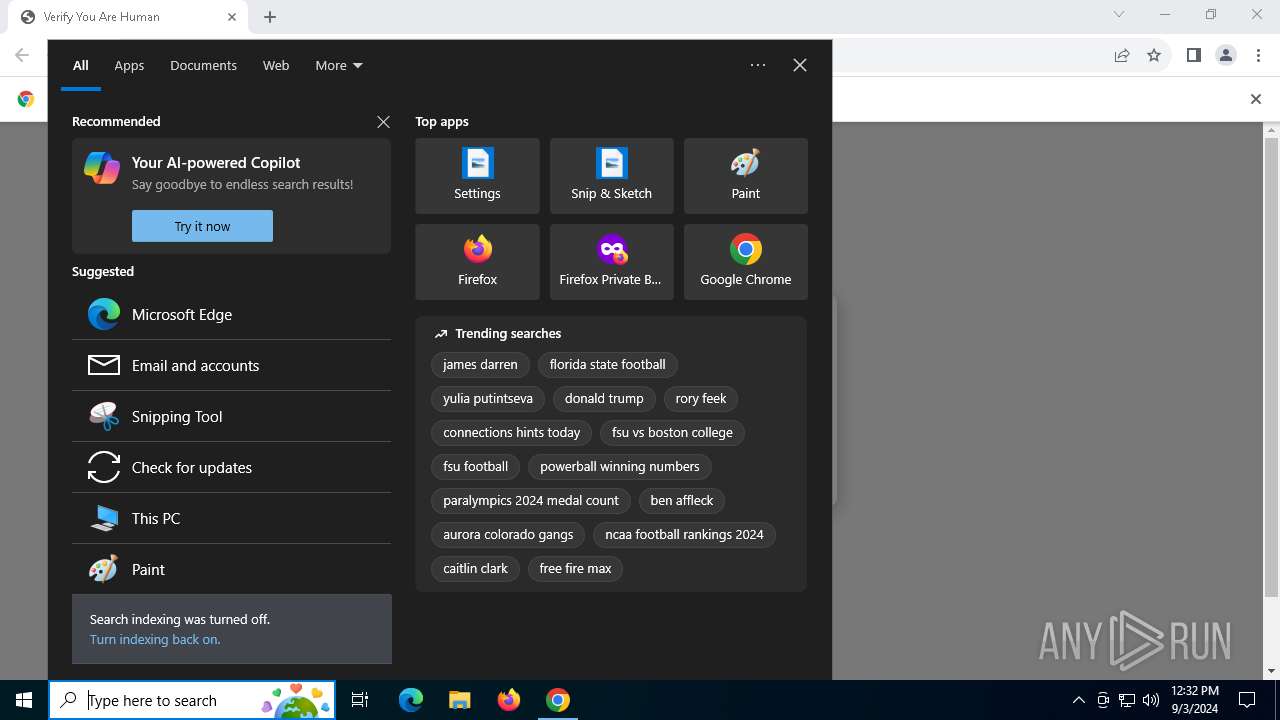Launch Snipping Tool from Suggested

coord(231,416)
